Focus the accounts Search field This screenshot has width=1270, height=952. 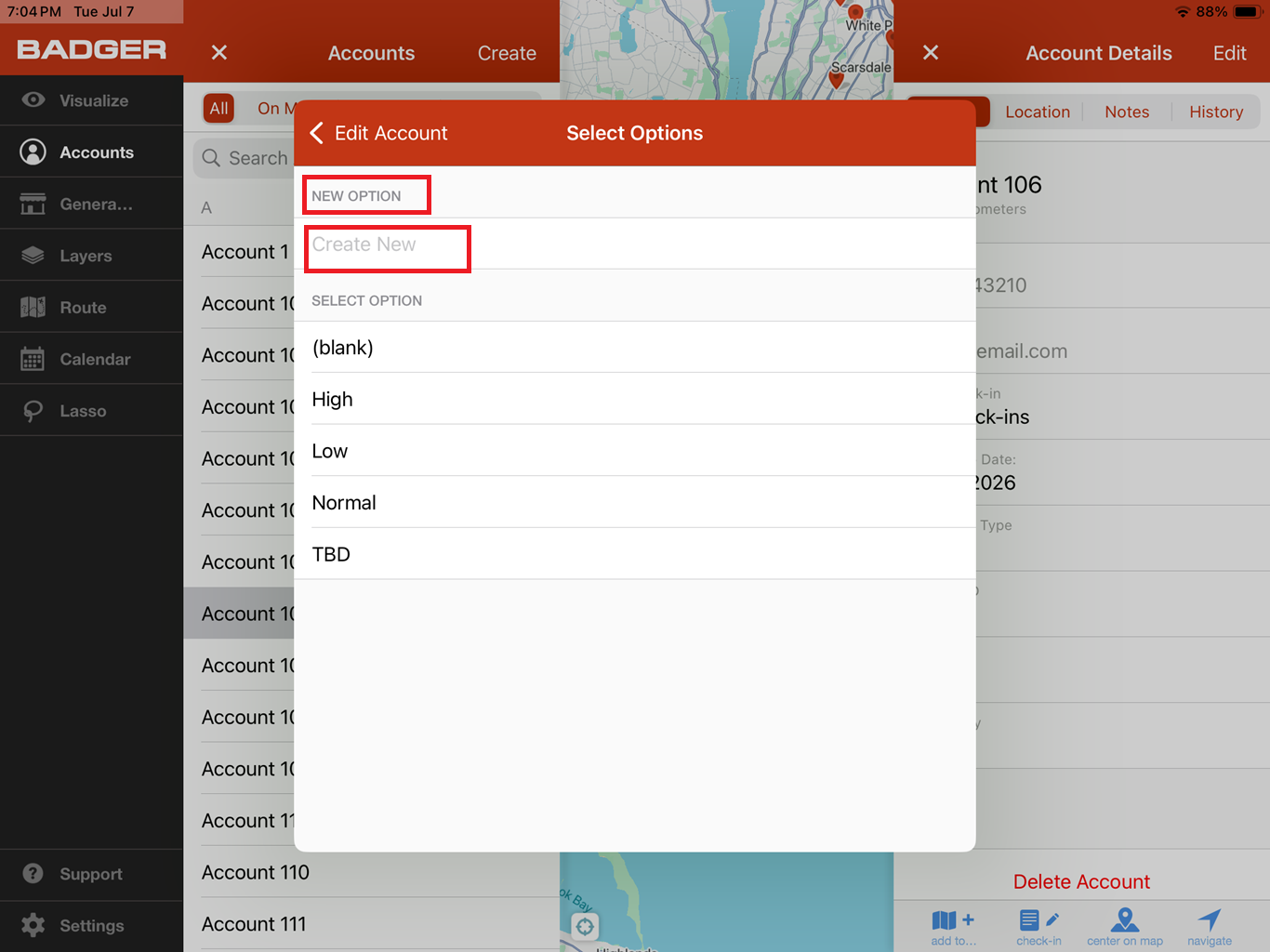[245, 158]
